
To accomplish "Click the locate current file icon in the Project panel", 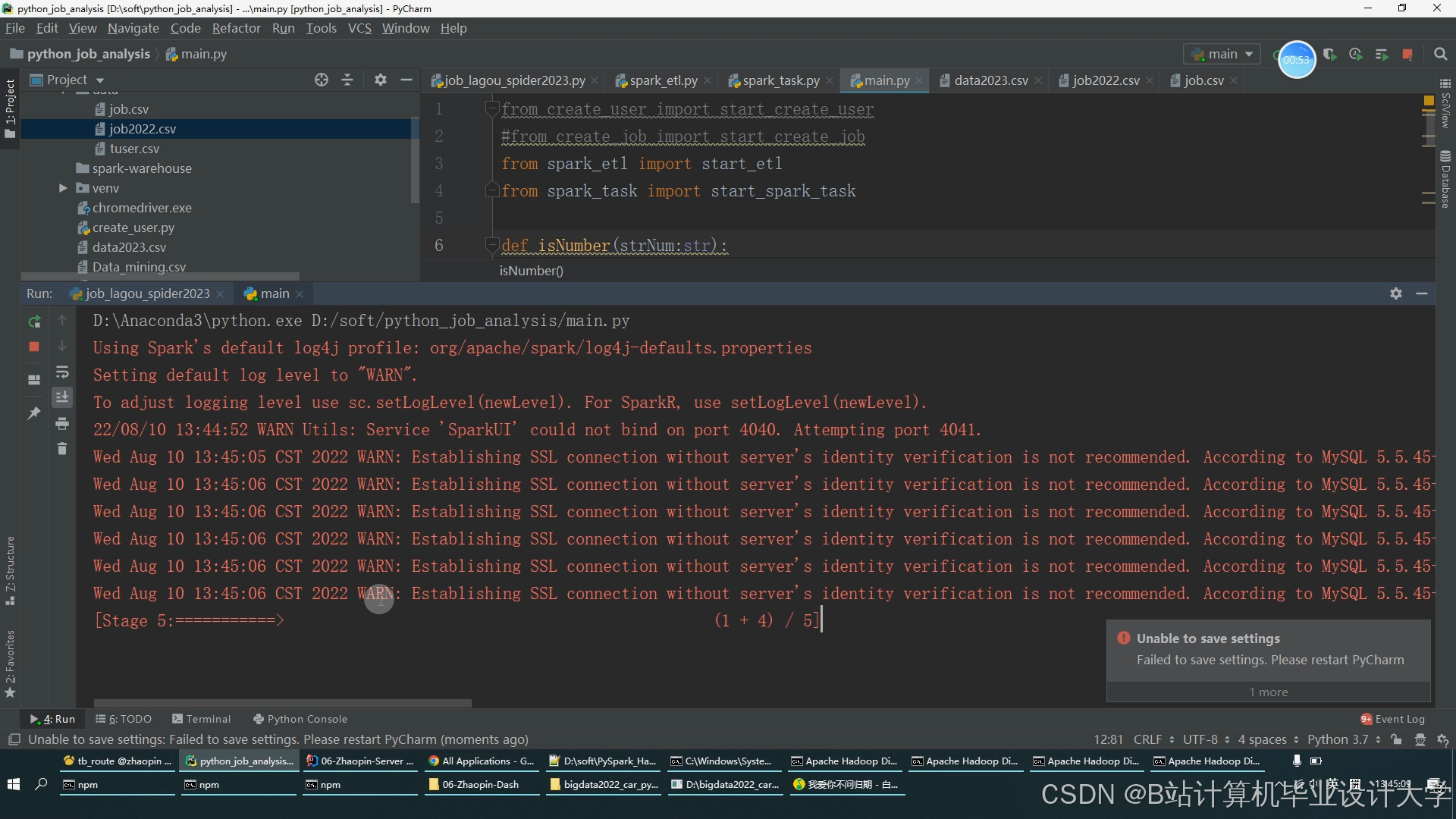I will click(322, 80).
